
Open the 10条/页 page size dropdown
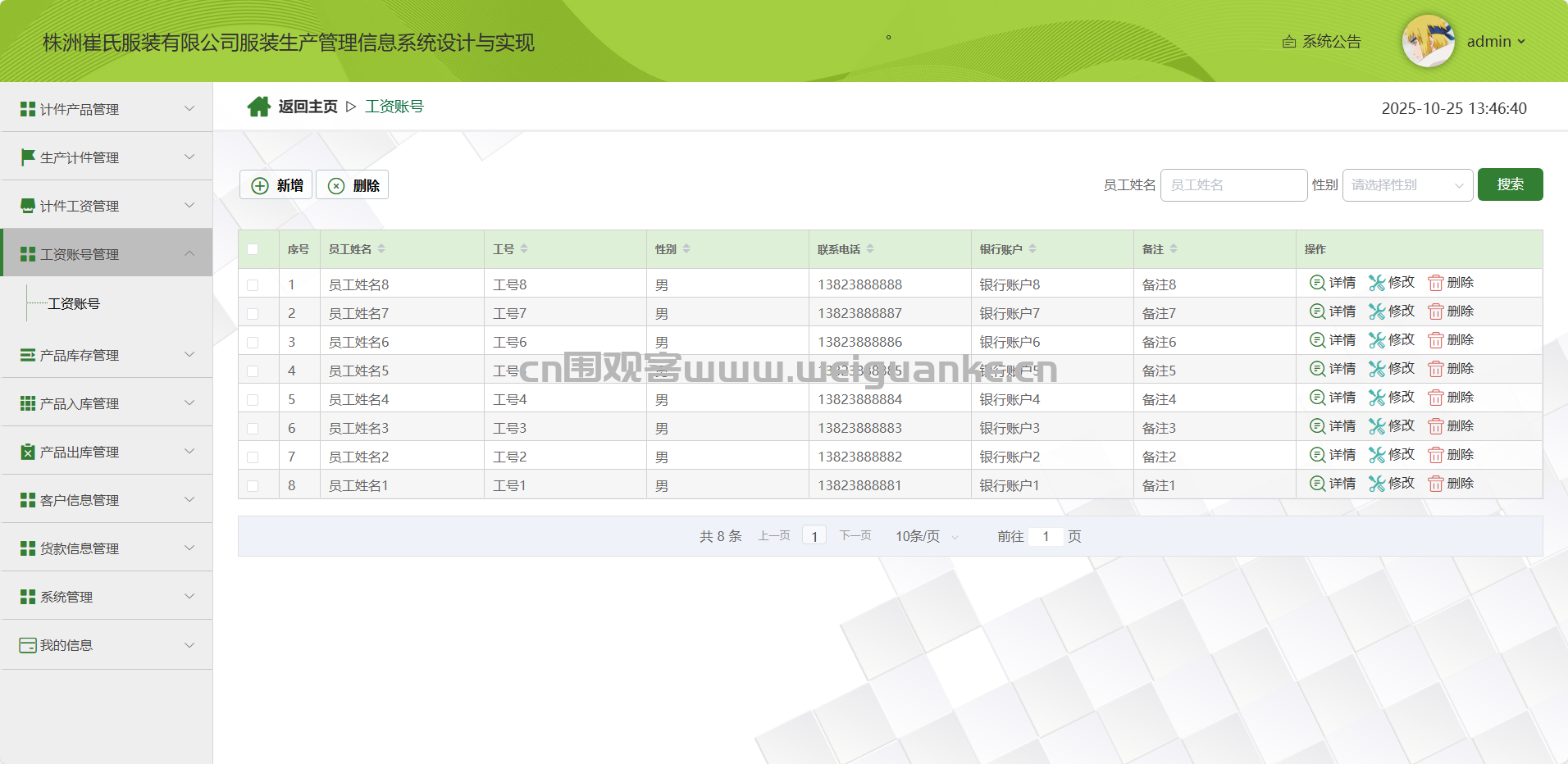(926, 536)
